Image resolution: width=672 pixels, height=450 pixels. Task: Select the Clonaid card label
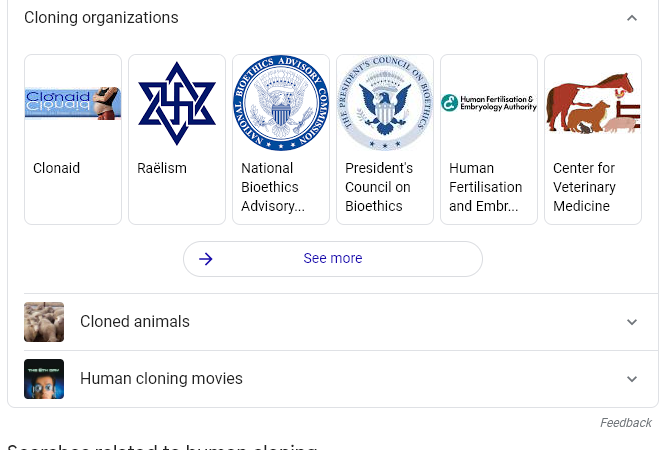57,168
